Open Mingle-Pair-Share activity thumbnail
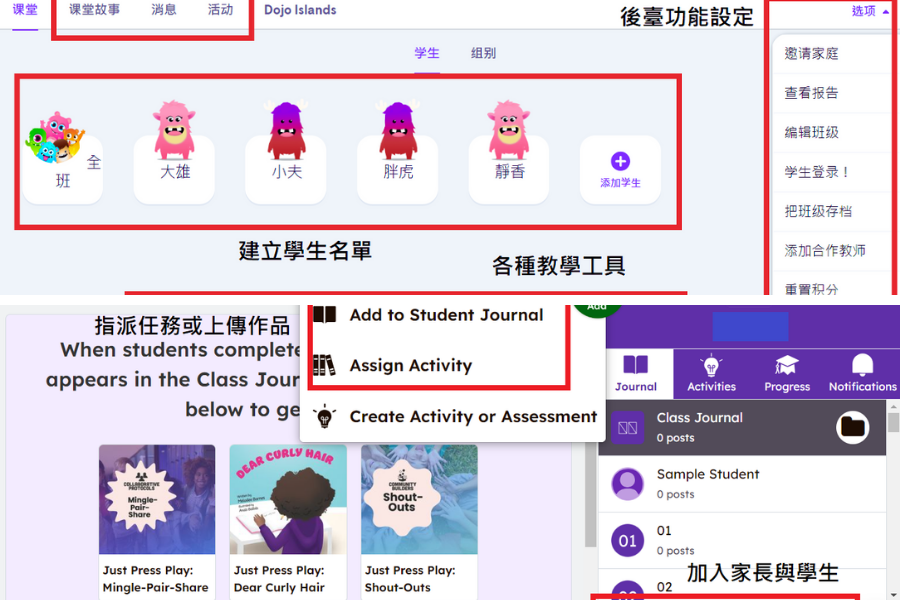This screenshot has width=900, height=600. [x=157, y=499]
